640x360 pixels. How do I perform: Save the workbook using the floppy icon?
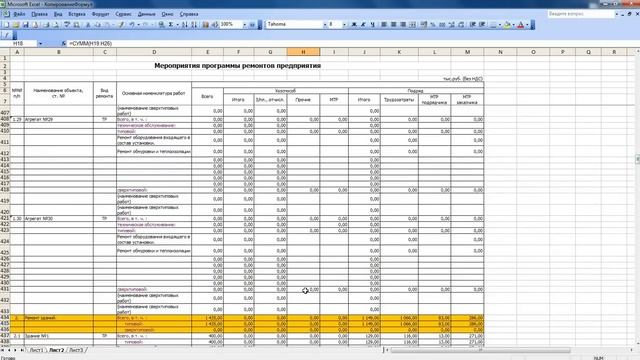coord(26,25)
